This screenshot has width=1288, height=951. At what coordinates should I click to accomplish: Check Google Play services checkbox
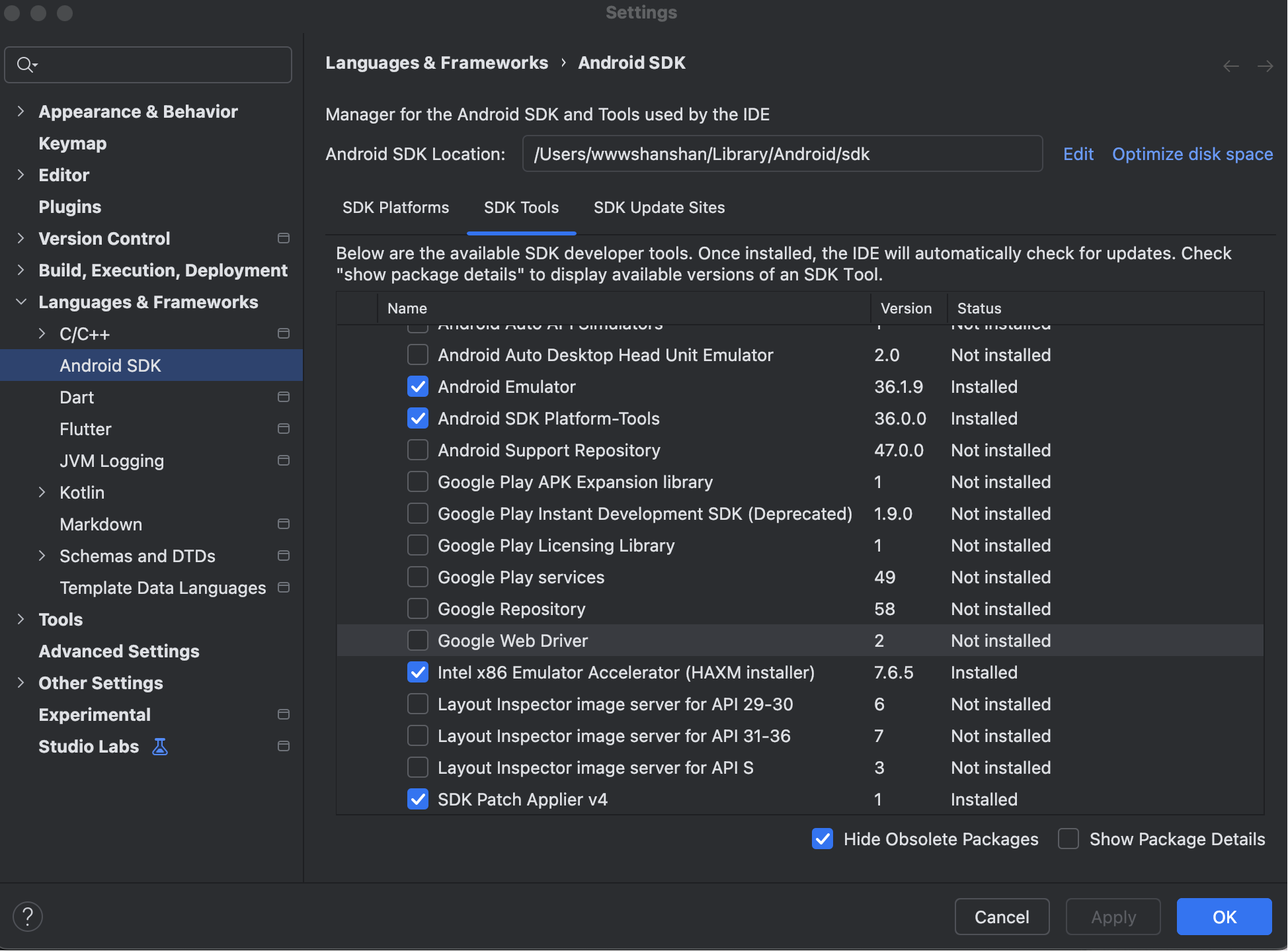pyautogui.click(x=418, y=577)
